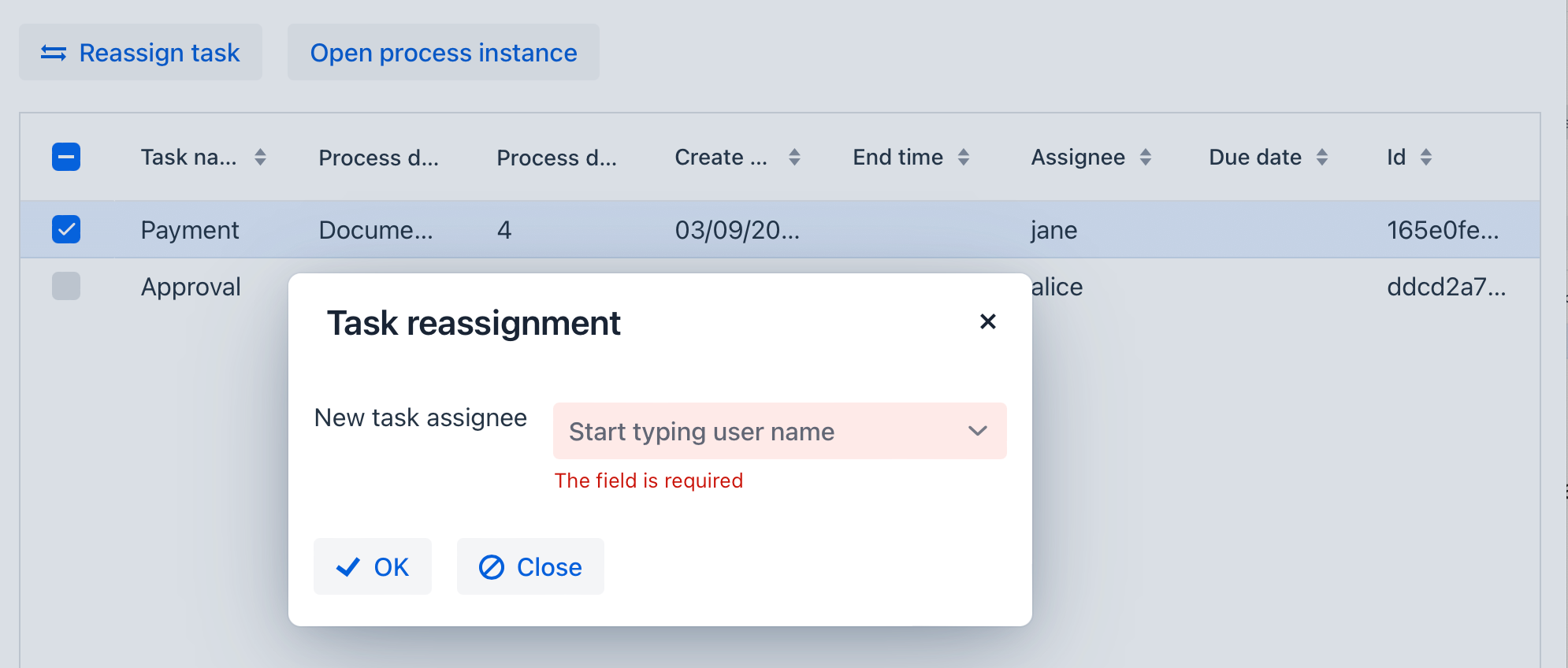Image resolution: width=1568 pixels, height=668 pixels.
Task: Confirm reassignment with the OK button
Action: 372,566
